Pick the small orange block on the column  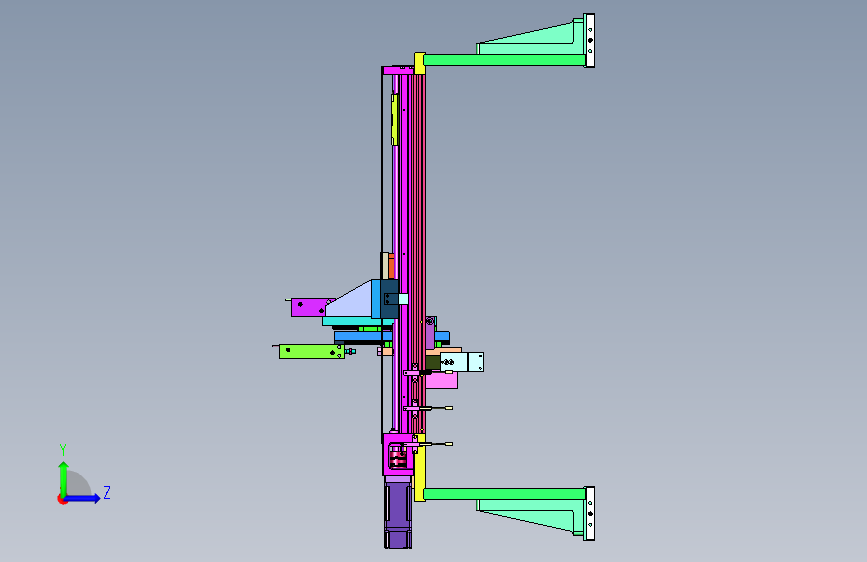tap(391, 266)
